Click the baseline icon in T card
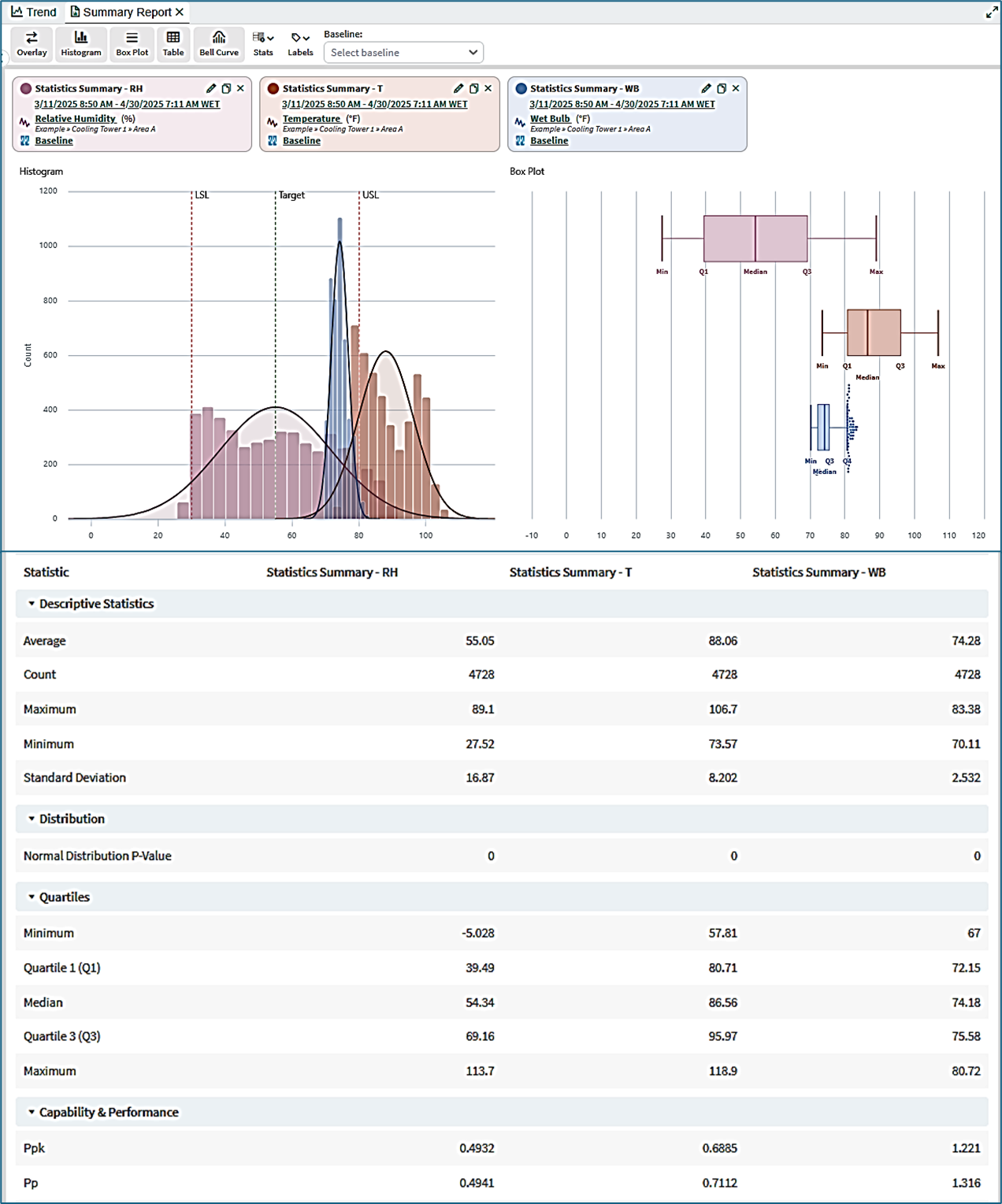Viewport: 1002px width, 1204px height. coord(273,141)
